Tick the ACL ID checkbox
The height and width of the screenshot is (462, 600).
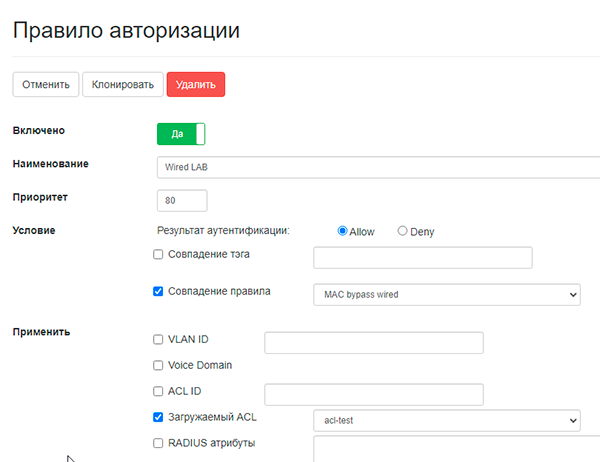[158, 391]
